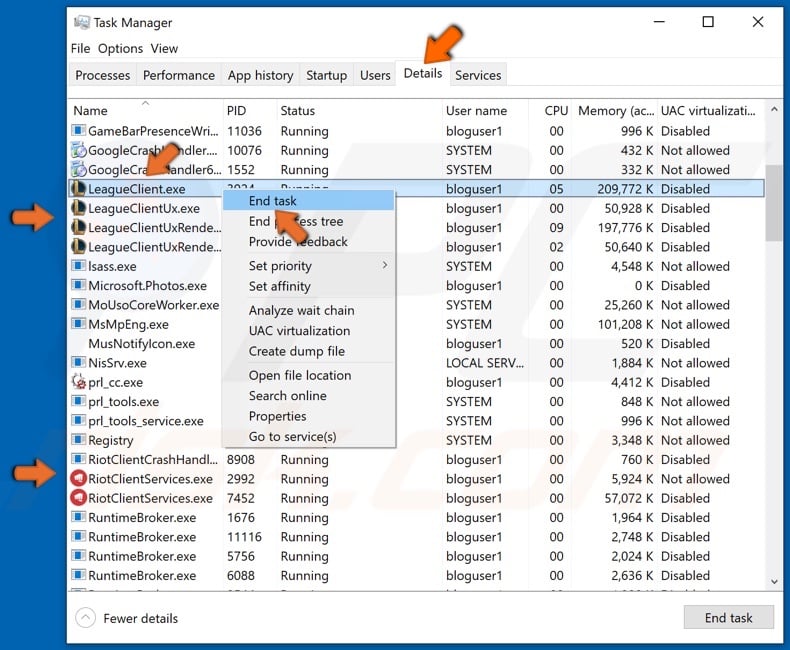Open the File menu
Screen dimensions: 790x650
[80, 48]
